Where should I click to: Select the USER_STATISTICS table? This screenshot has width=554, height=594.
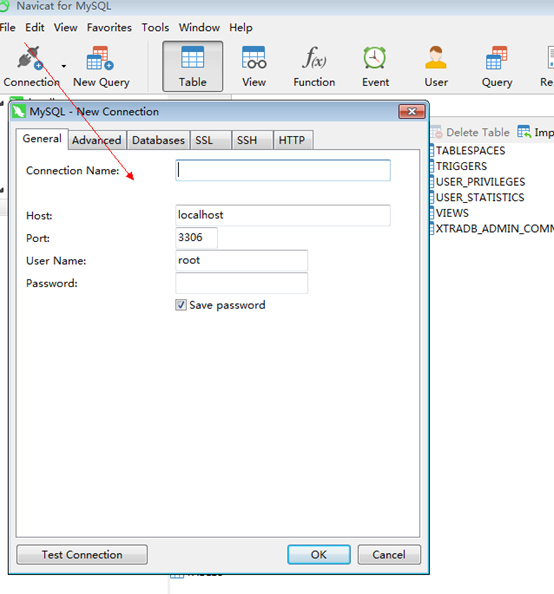coord(479,197)
